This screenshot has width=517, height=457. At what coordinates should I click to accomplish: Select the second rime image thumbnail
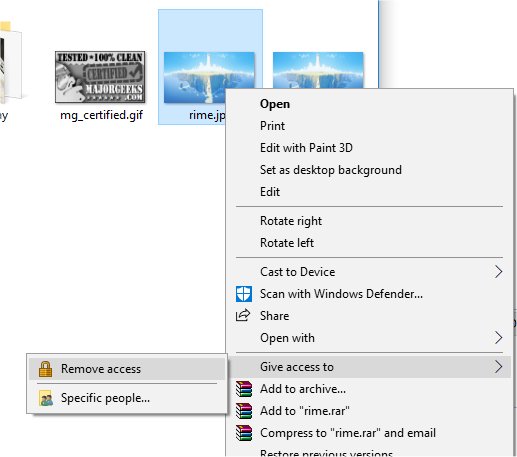click(318, 70)
